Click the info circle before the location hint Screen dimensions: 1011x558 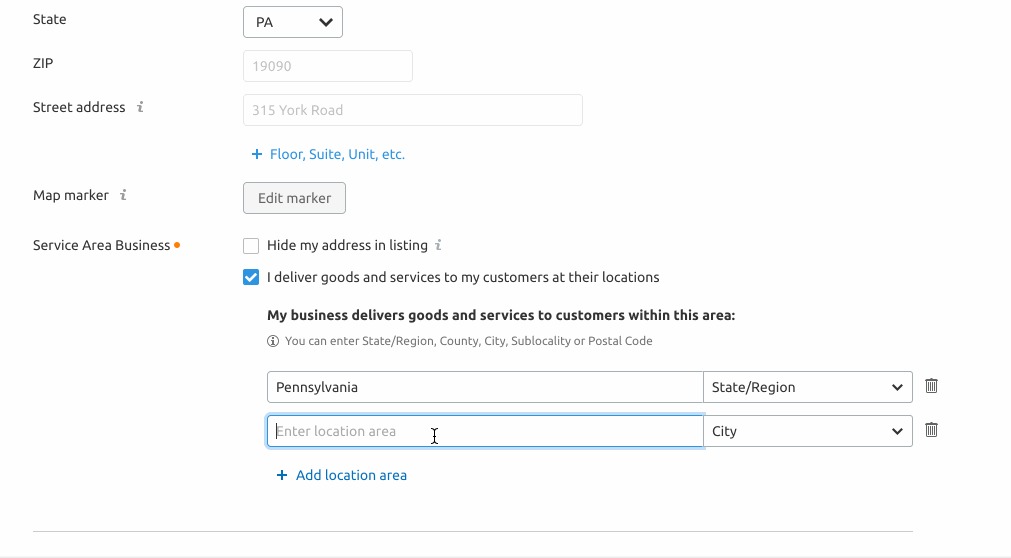pyautogui.click(x=273, y=341)
